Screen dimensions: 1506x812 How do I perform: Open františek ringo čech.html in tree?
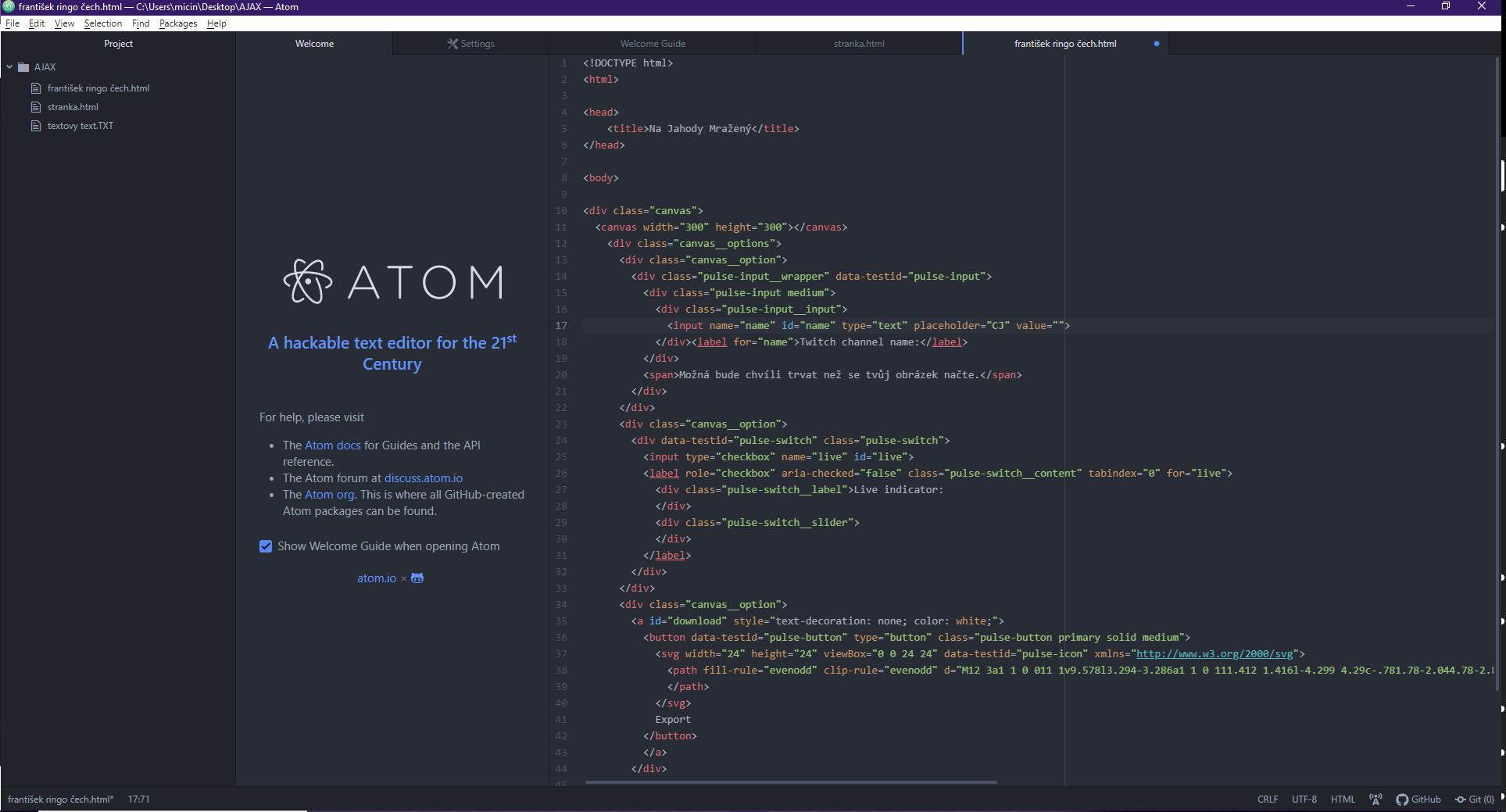[x=98, y=88]
